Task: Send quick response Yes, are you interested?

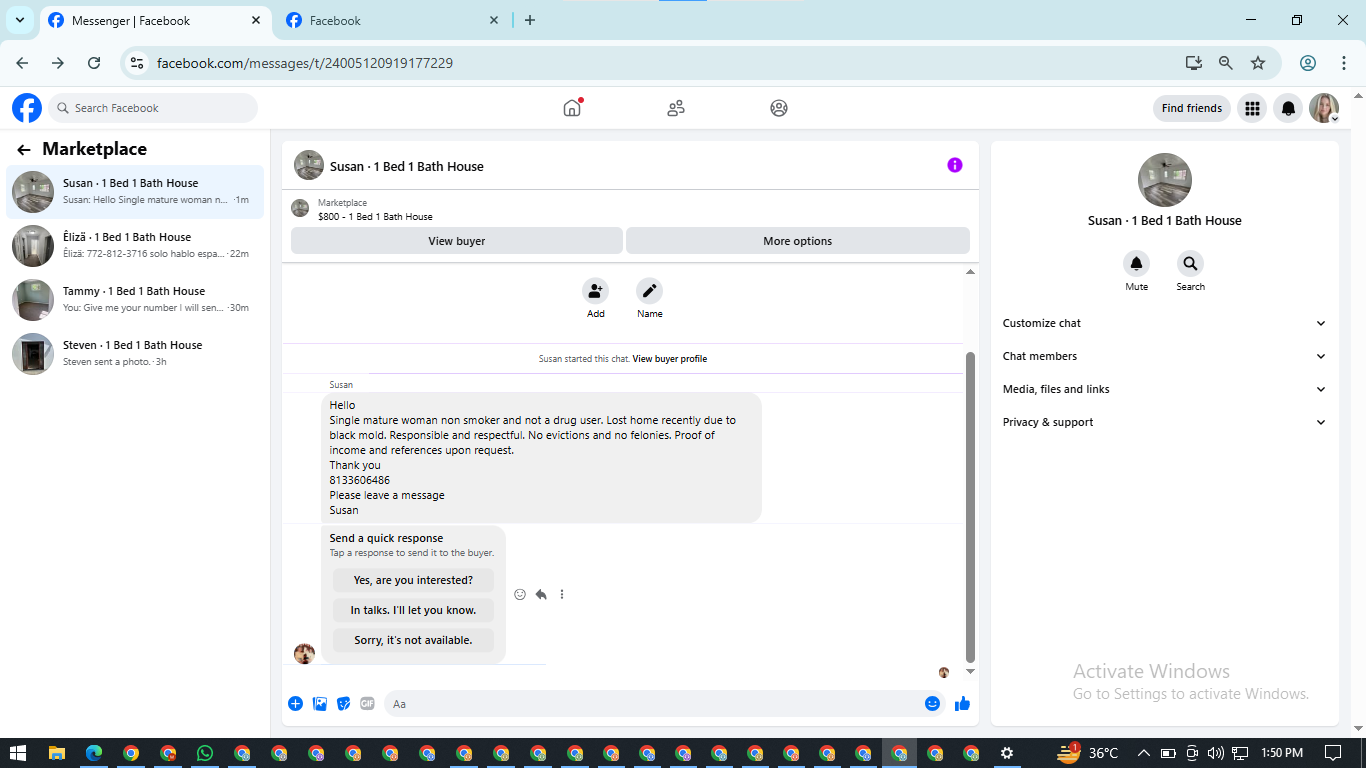Action: tap(413, 580)
